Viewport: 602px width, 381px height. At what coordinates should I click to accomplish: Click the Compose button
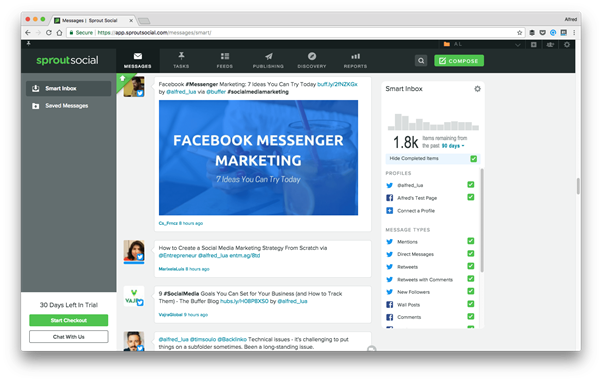coord(459,61)
